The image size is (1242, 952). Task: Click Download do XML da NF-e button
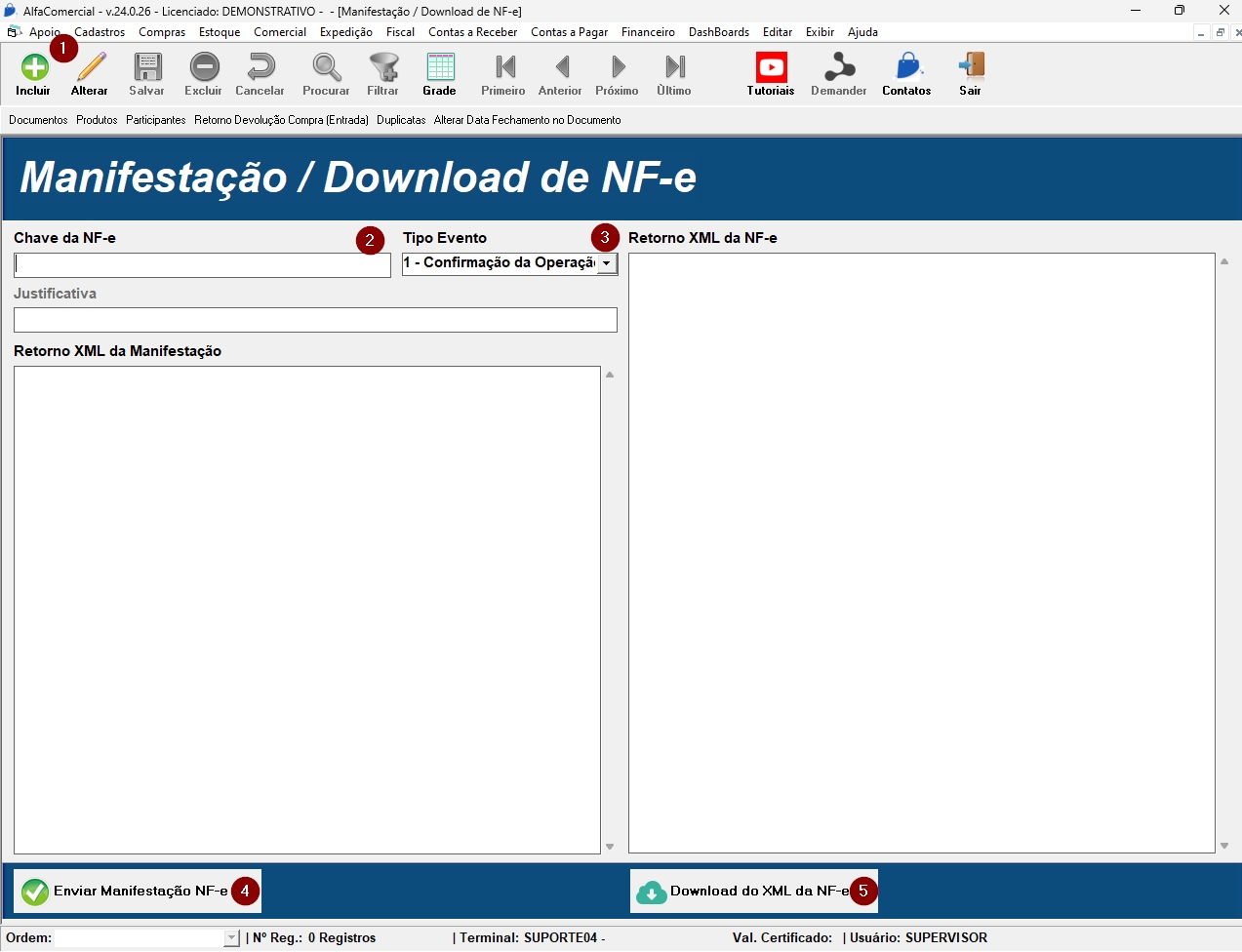[746, 891]
